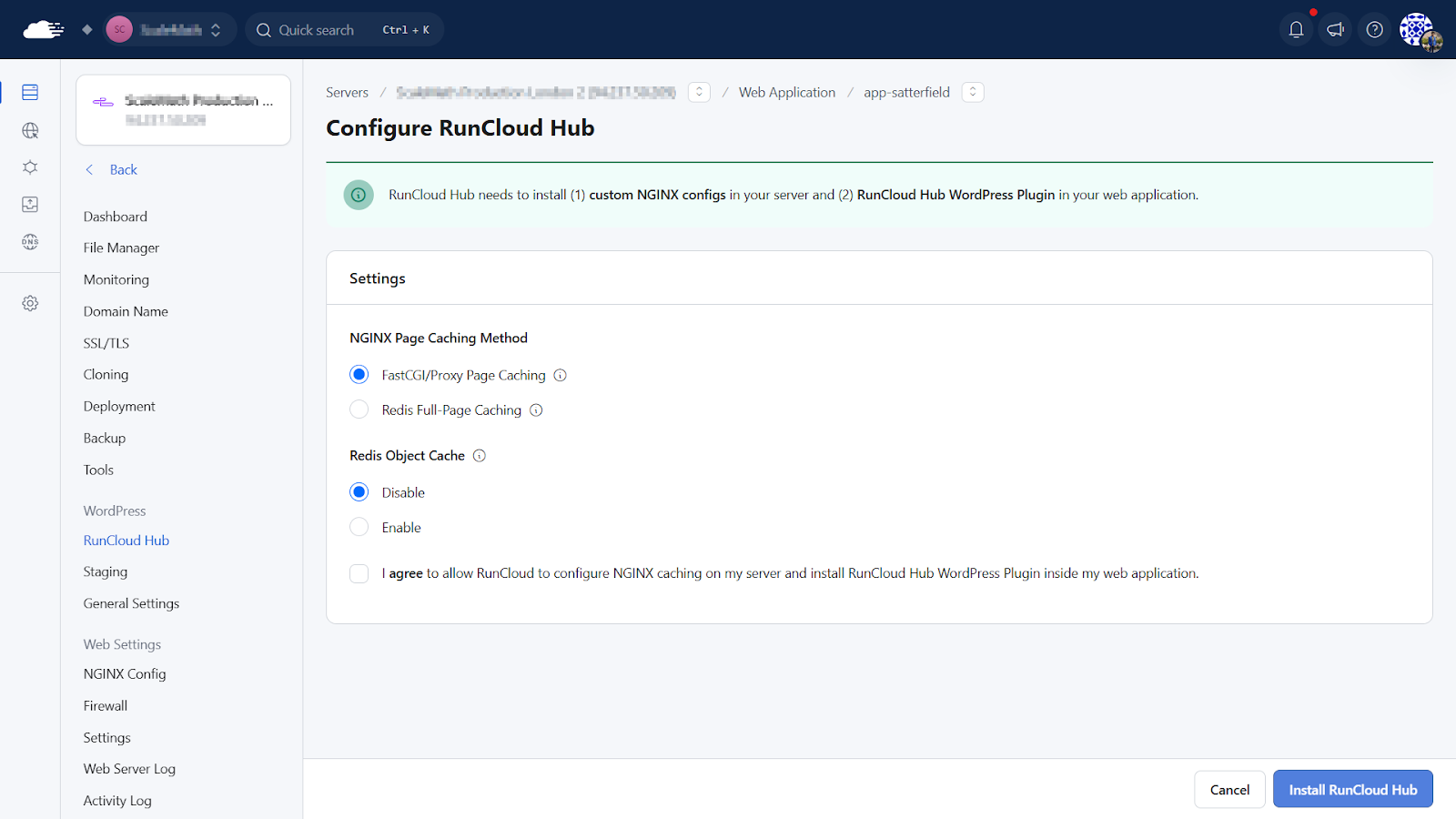Click the servers icon in left rail
This screenshot has height=819, width=1456.
click(x=30, y=92)
